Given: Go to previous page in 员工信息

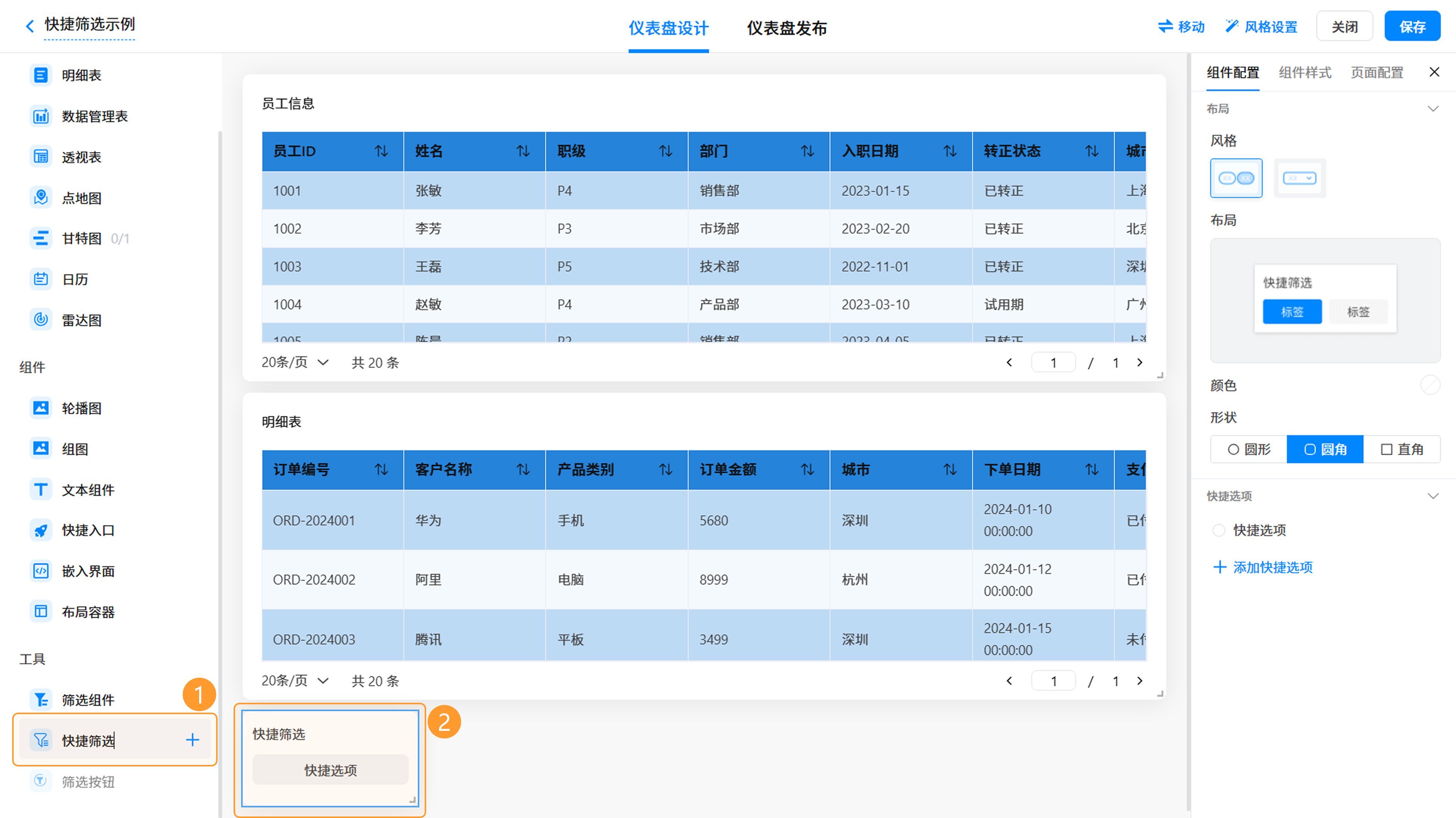Looking at the screenshot, I should point(1009,363).
